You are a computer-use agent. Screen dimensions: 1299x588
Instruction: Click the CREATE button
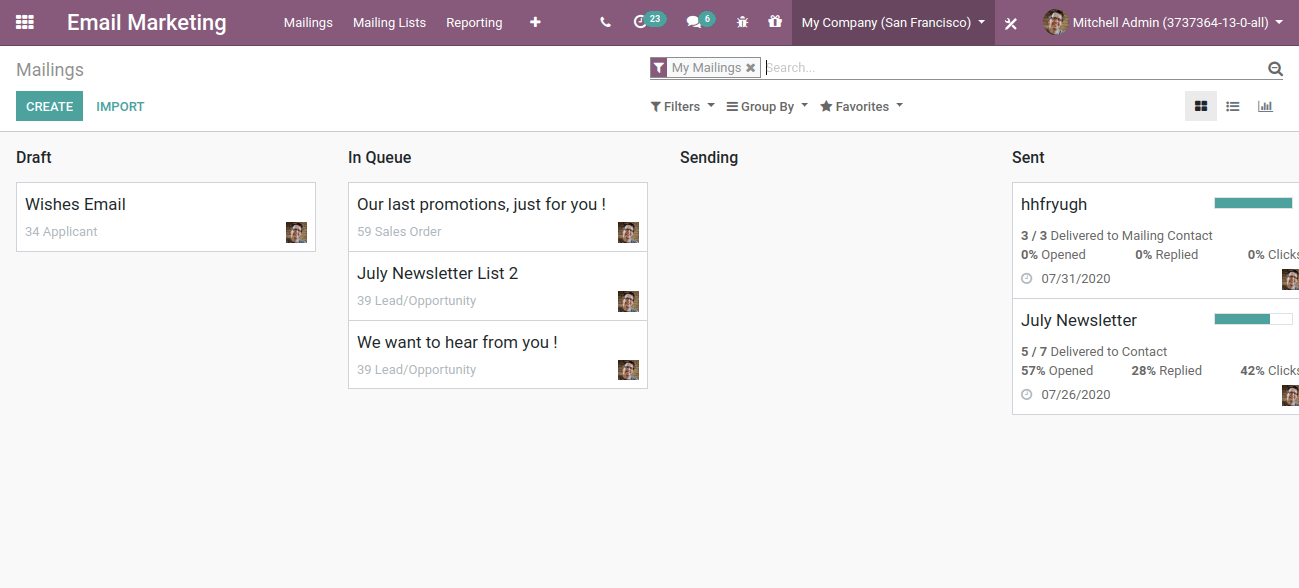(x=49, y=106)
